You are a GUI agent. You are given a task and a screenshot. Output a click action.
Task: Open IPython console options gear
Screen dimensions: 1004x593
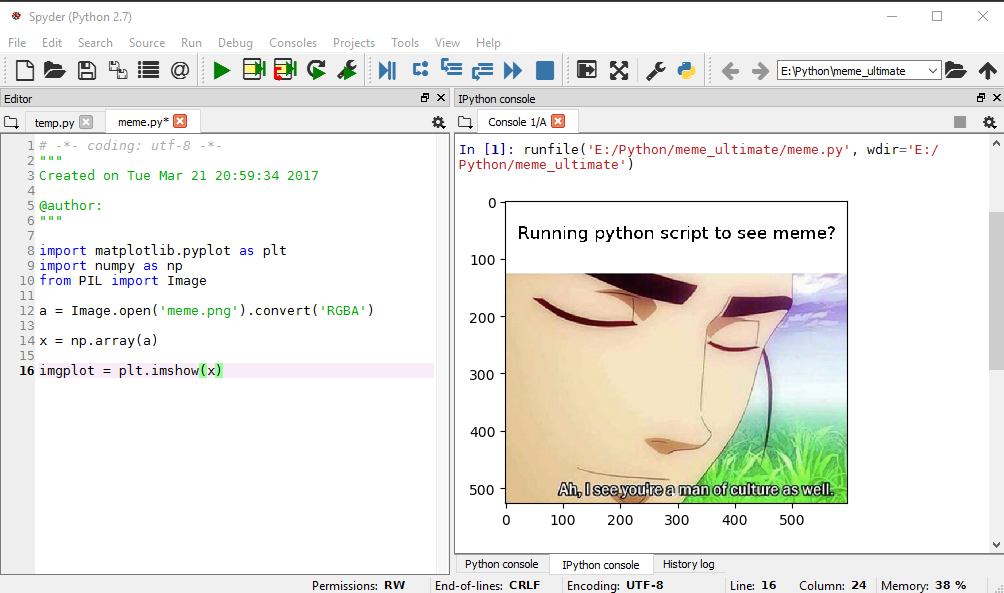click(989, 122)
